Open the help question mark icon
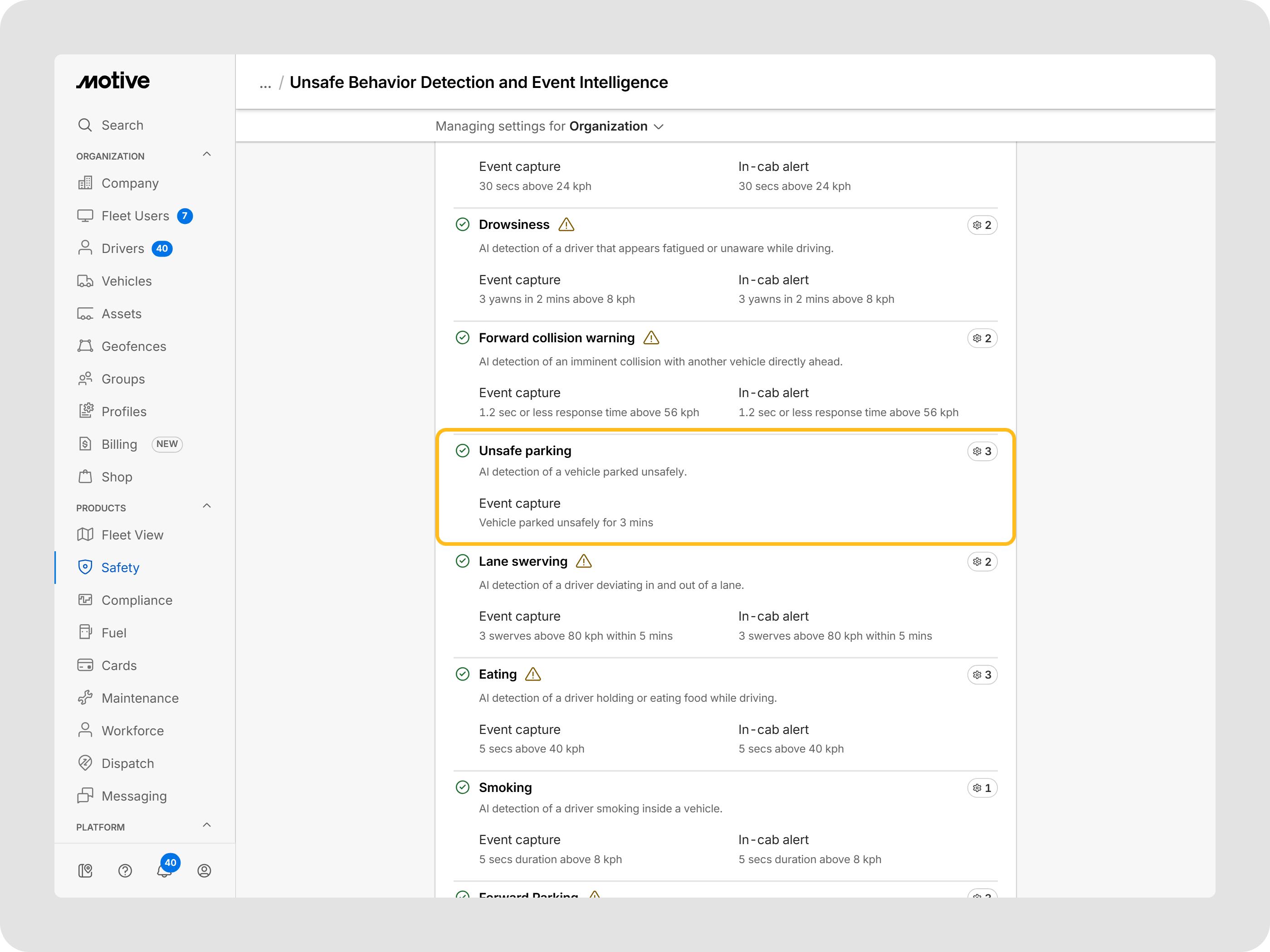This screenshot has width=1270, height=952. (x=125, y=870)
